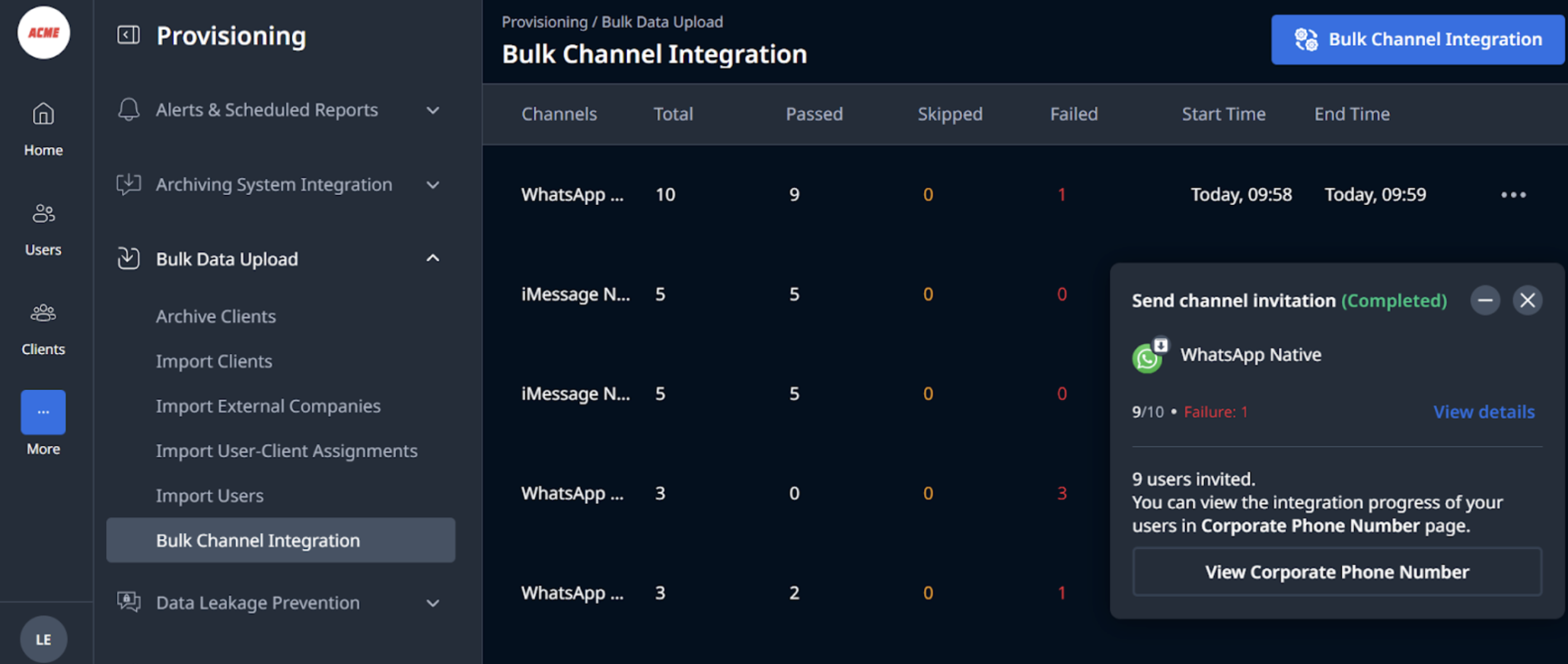Close the Send channel invitation popup
This screenshot has width=1568, height=664.
click(x=1528, y=301)
